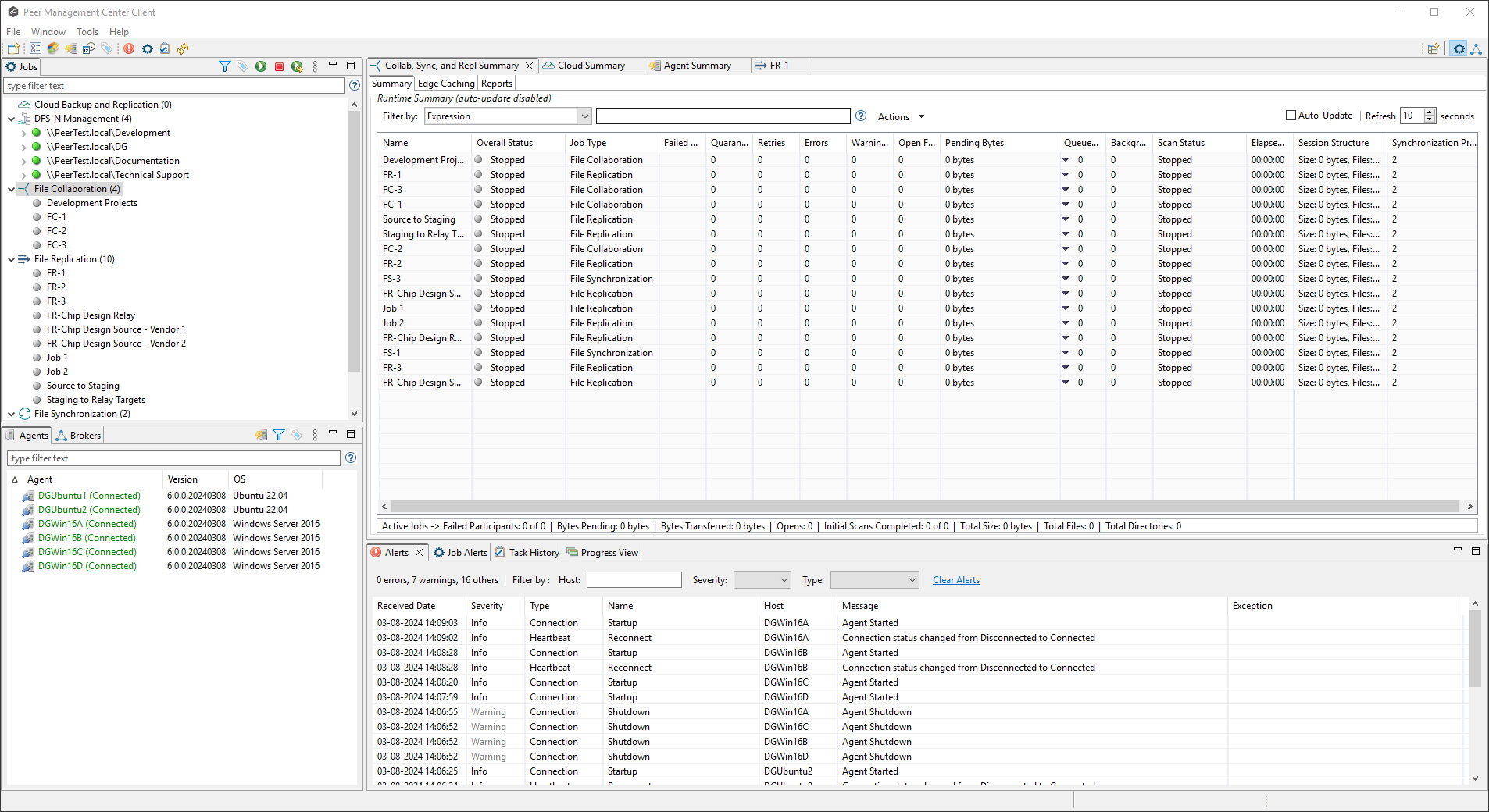Viewport: 1489px width, 812px height.
Task: Click the yellow refresh arrows toolbar icon
Action: (183, 48)
